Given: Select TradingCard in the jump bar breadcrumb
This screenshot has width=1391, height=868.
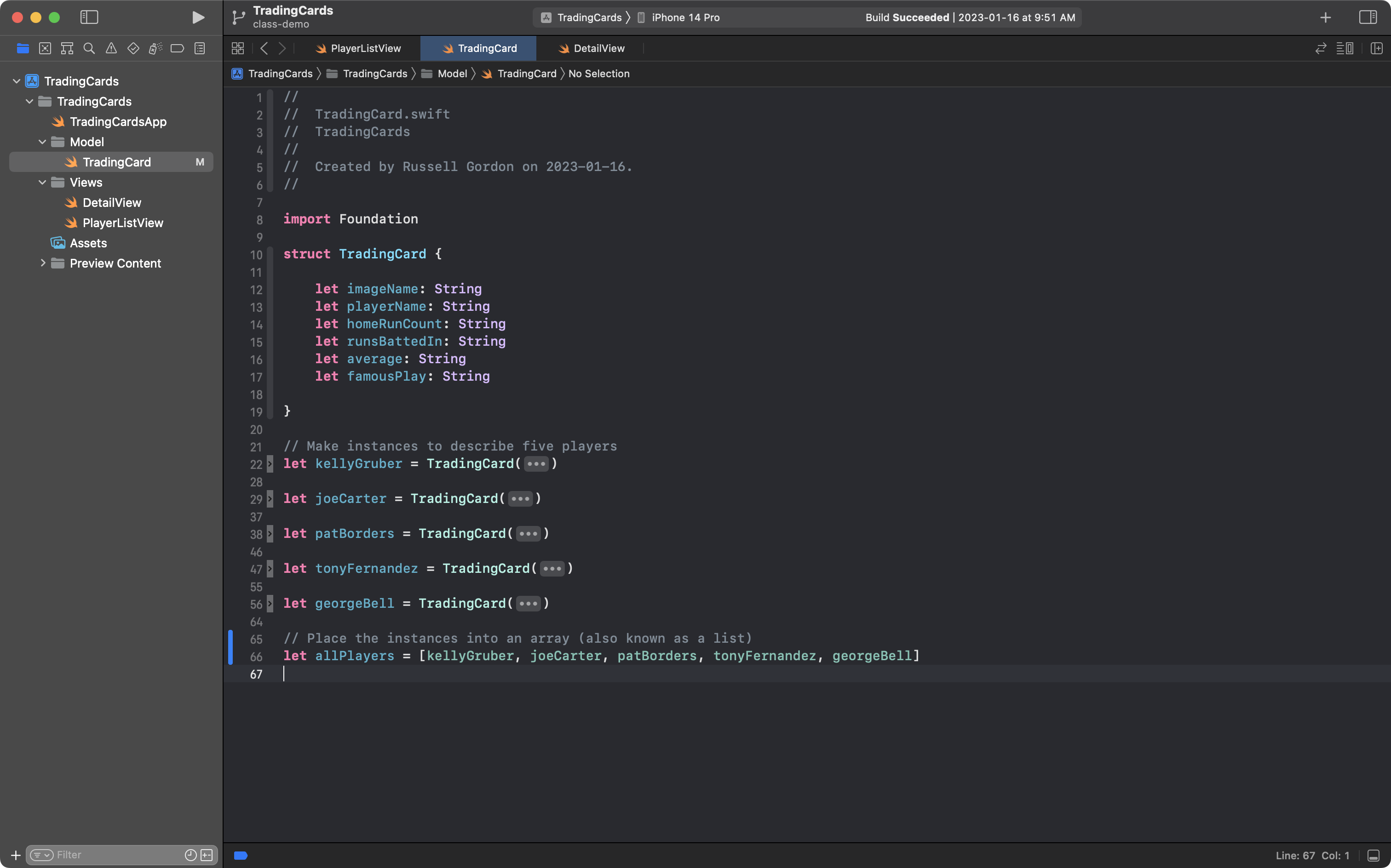Looking at the screenshot, I should click(x=526, y=74).
